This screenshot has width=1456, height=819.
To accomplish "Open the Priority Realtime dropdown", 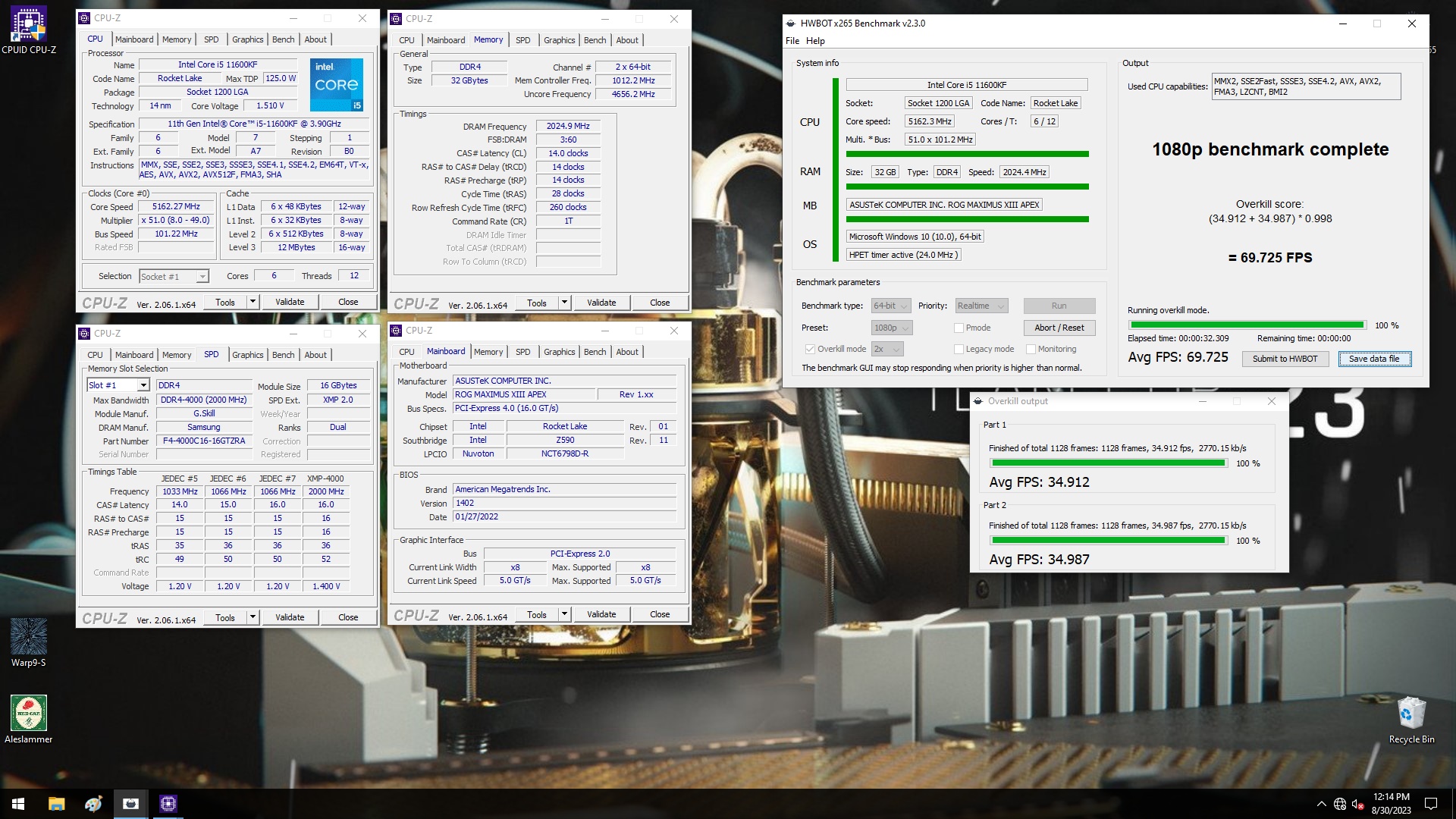I will pyautogui.click(x=981, y=306).
